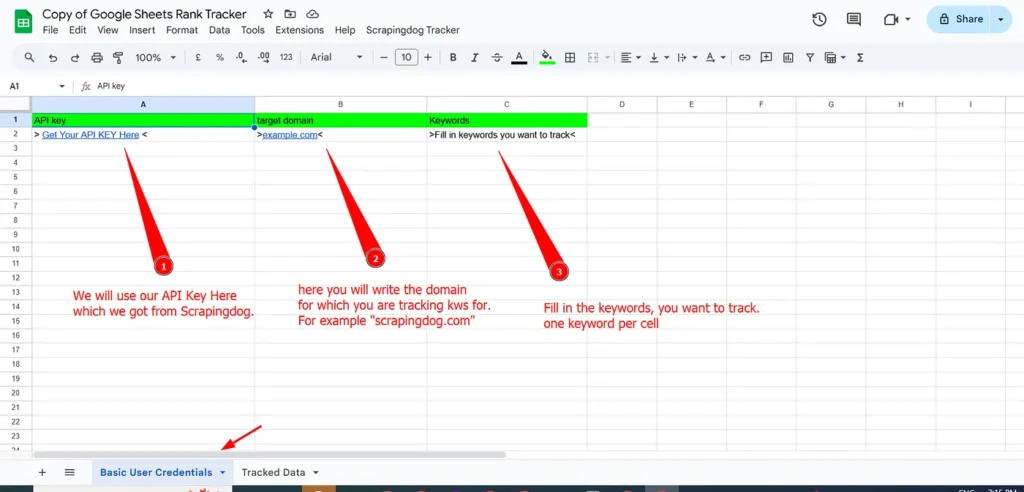The height and width of the screenshot is (492, 1024).
Task: Toggle strikethrough formatting
Action: click(x=497, y=57)
